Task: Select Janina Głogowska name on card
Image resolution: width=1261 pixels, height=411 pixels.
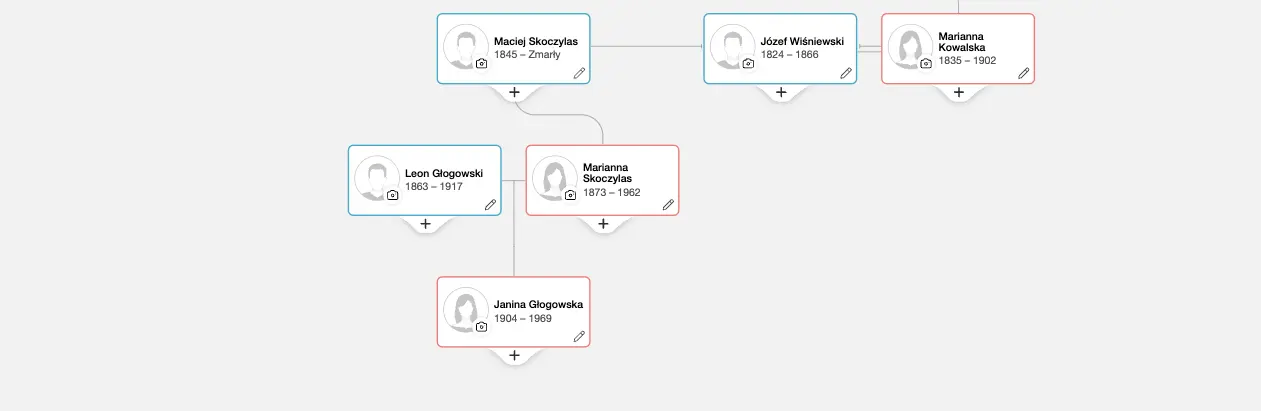Action: tap(538, 305)
